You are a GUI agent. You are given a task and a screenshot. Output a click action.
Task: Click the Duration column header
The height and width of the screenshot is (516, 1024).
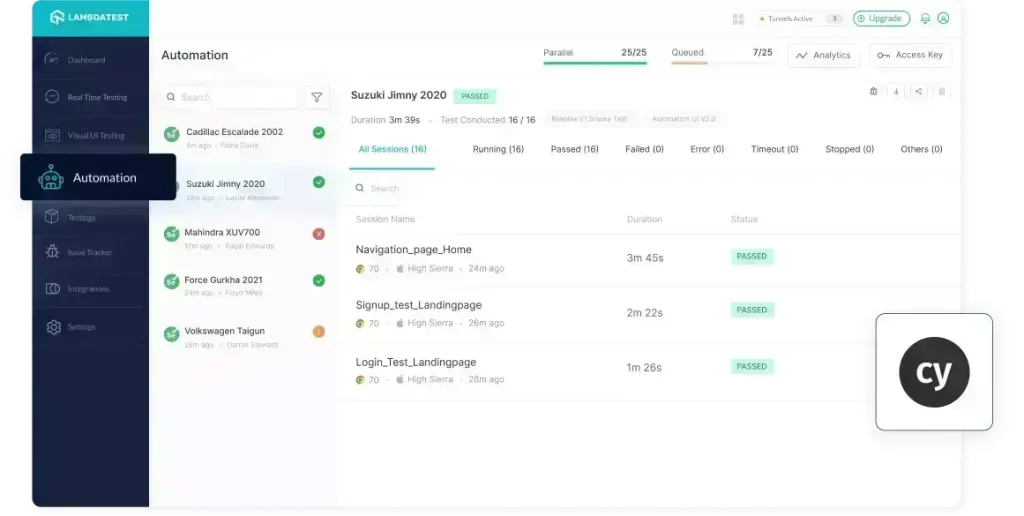645,219
